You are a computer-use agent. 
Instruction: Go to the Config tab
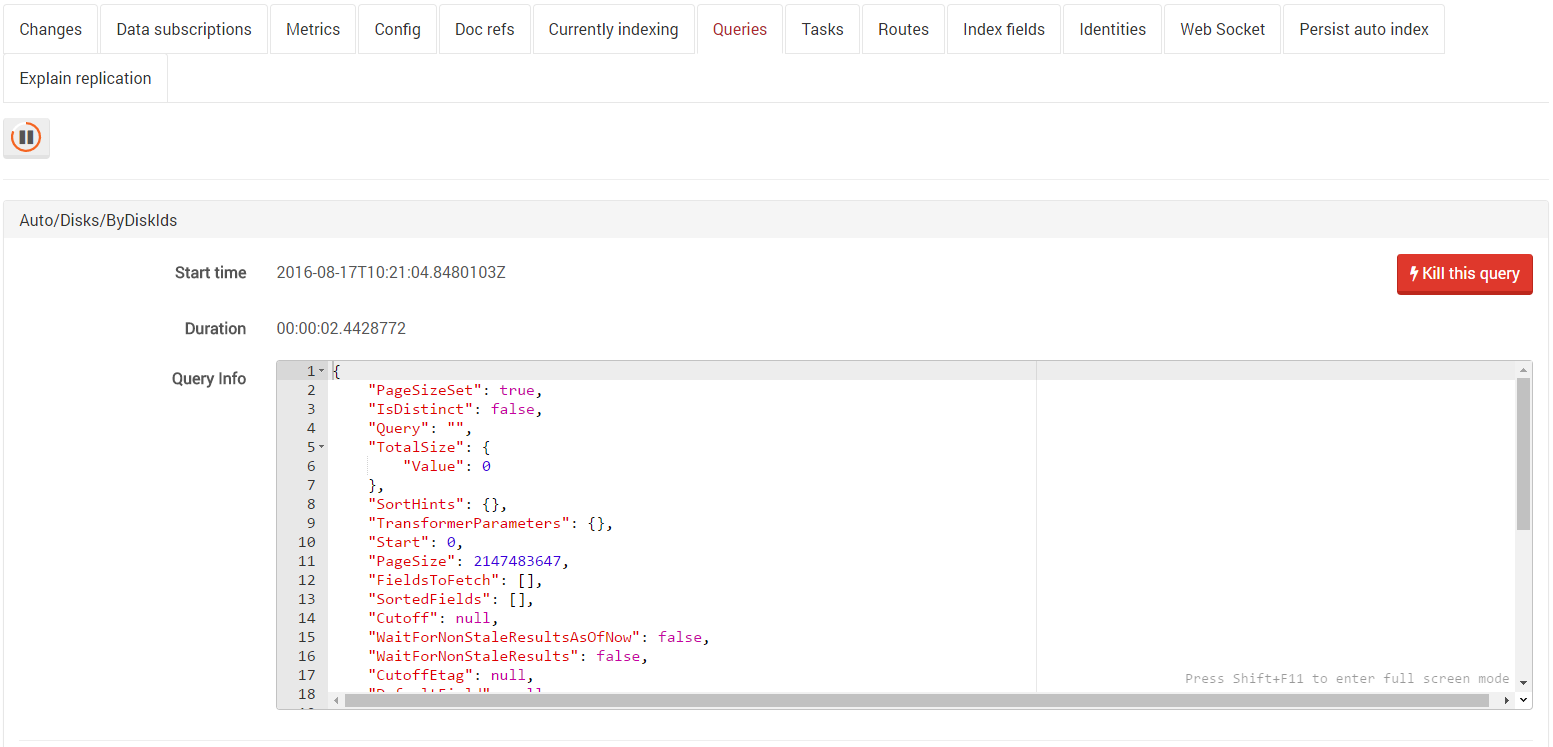tap(397, 29)
